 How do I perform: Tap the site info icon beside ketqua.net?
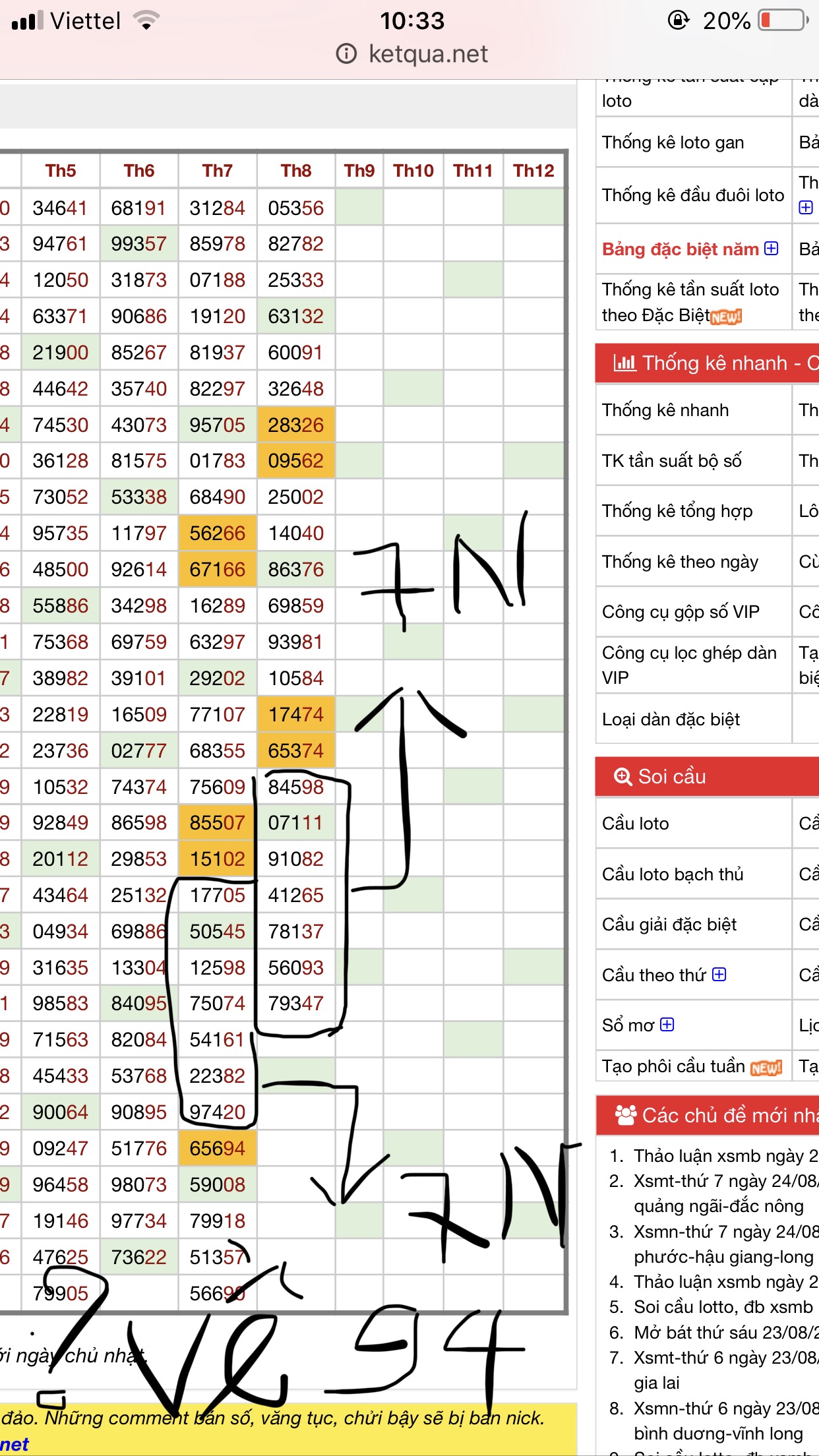pos(346,53)
